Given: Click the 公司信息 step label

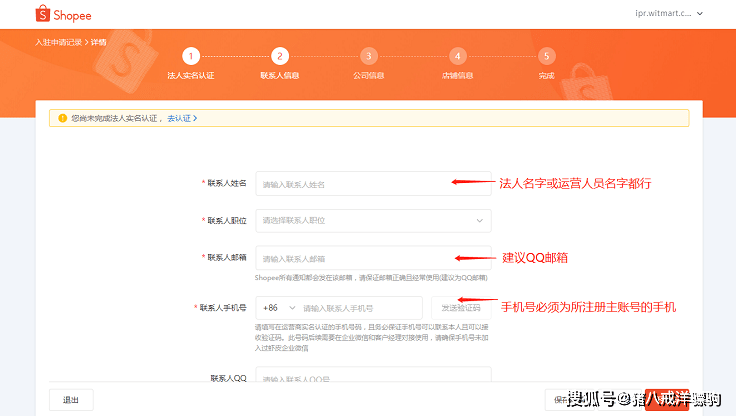Looking at the screenshot, I should click(369, 75).
